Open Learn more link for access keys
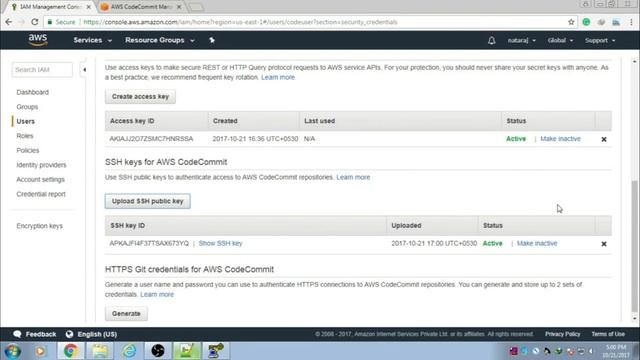640x360 pixels. point(278,77)
